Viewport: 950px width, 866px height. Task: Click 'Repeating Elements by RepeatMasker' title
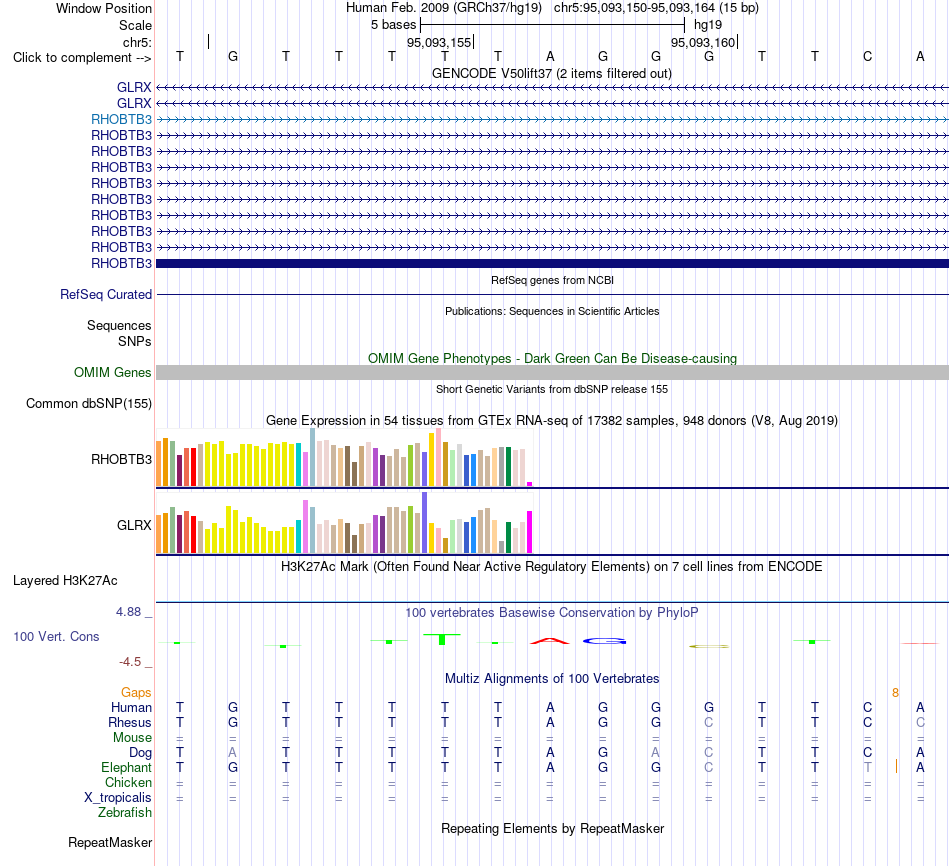coord(552,828)
